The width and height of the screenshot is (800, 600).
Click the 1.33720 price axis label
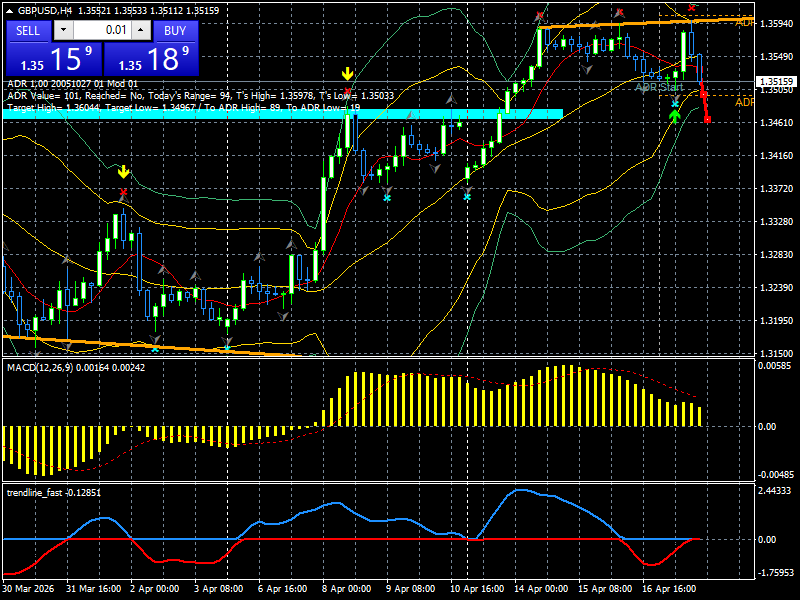[777, 189]
